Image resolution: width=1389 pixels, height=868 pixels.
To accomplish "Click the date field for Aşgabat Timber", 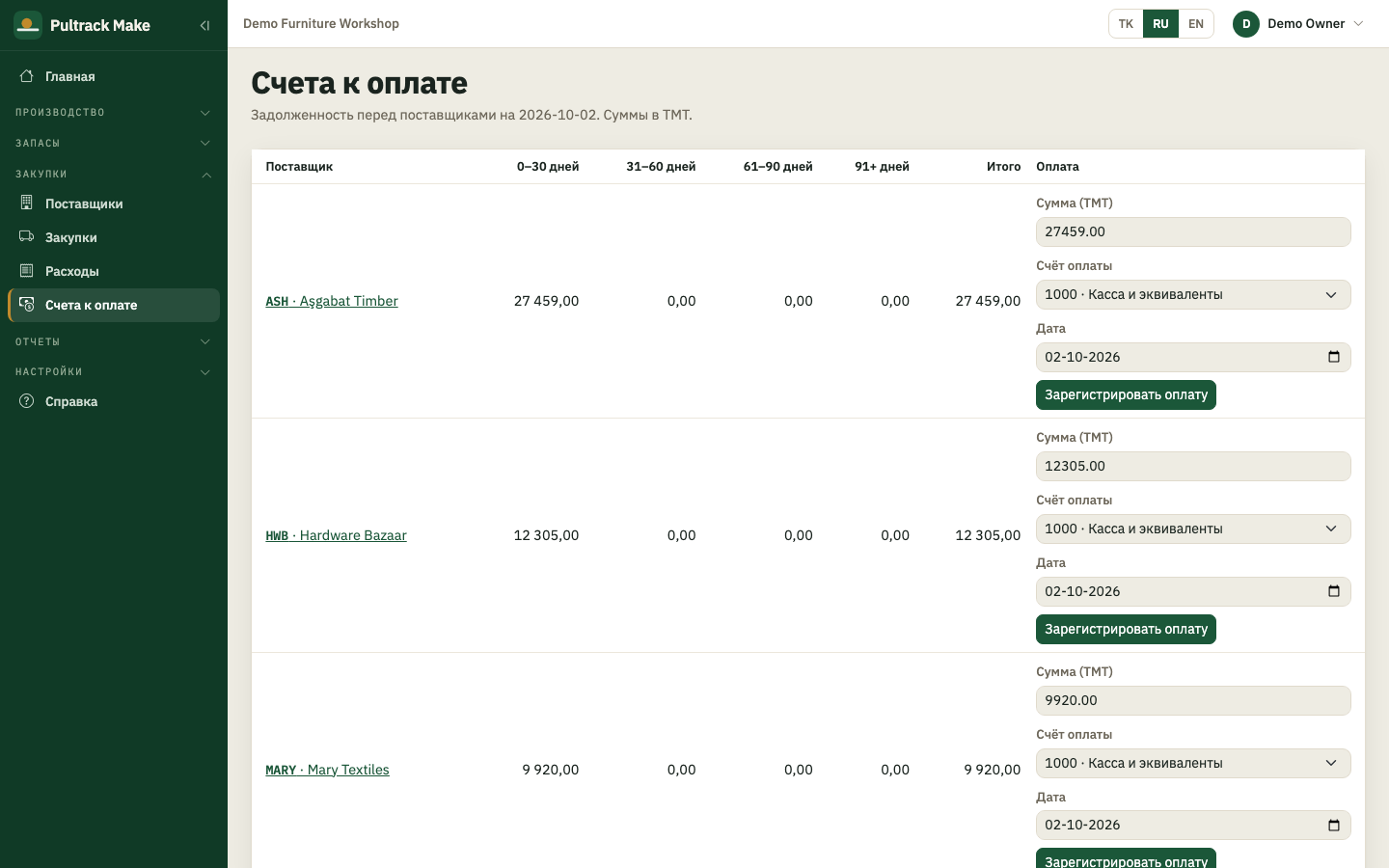I will click(1193, 357).
